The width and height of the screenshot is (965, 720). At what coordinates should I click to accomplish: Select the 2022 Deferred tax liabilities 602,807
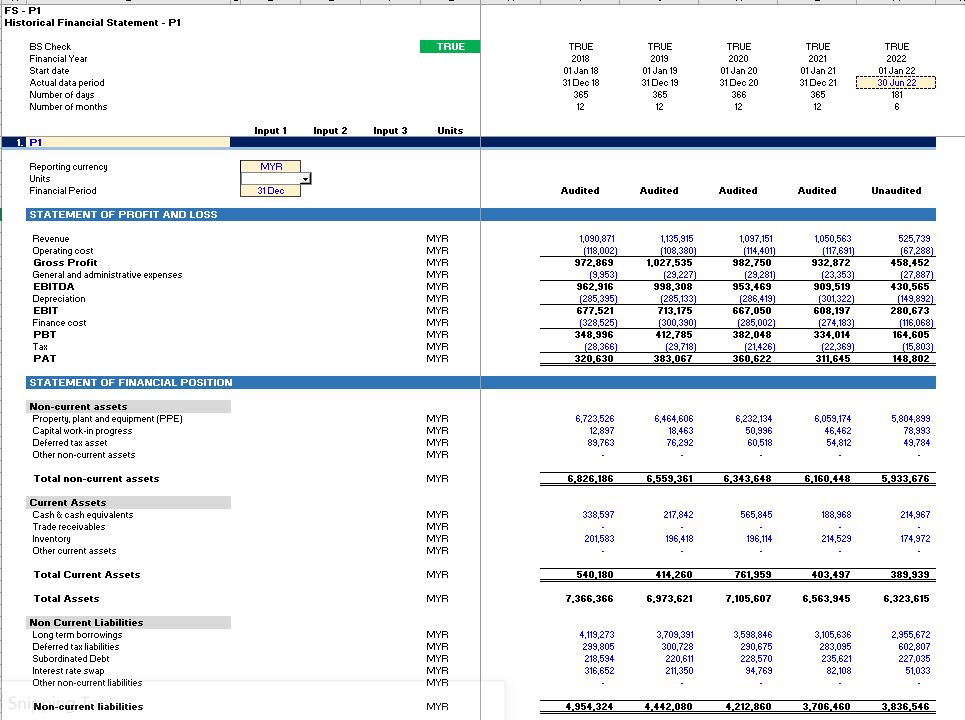pyautogui.click(x=914, y=647)
